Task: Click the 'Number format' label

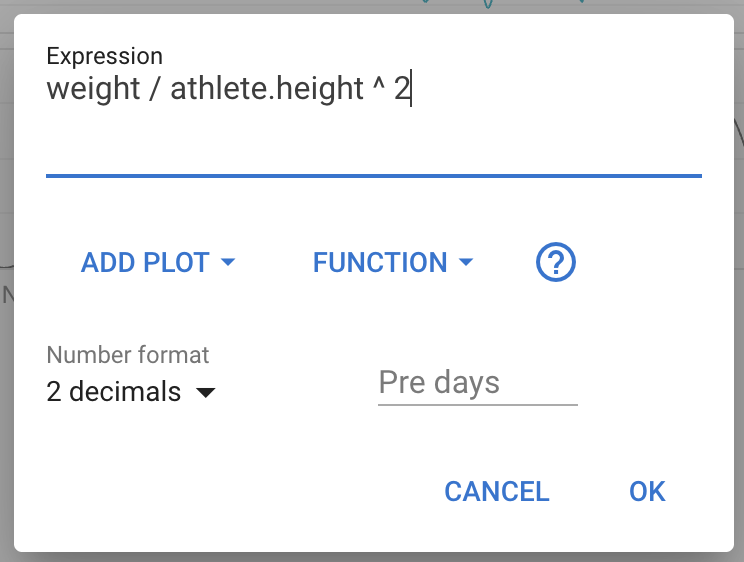Action: [x=128, y=354]
